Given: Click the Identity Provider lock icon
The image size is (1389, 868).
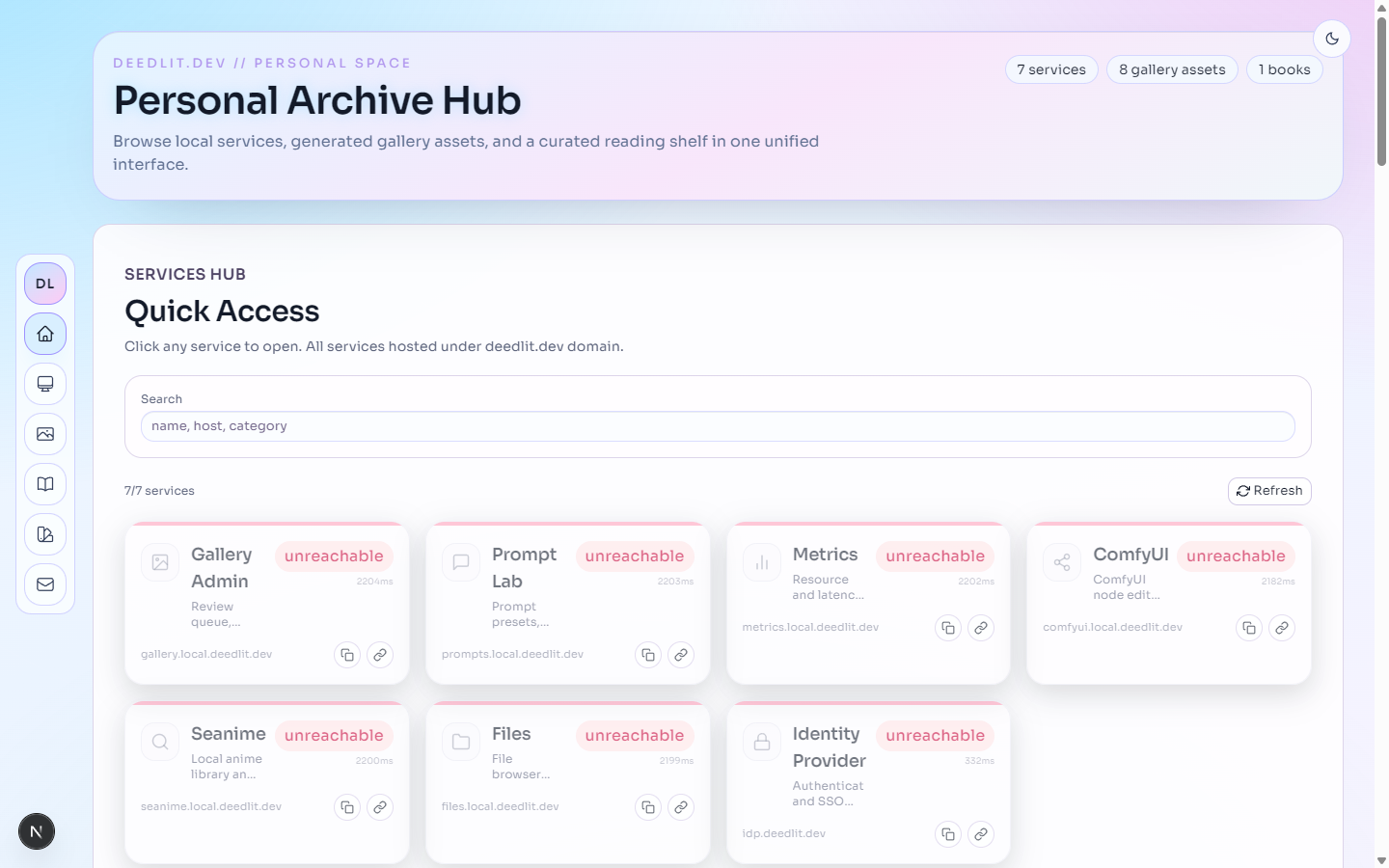Looking at the screenshot, I should click(762, 742).
